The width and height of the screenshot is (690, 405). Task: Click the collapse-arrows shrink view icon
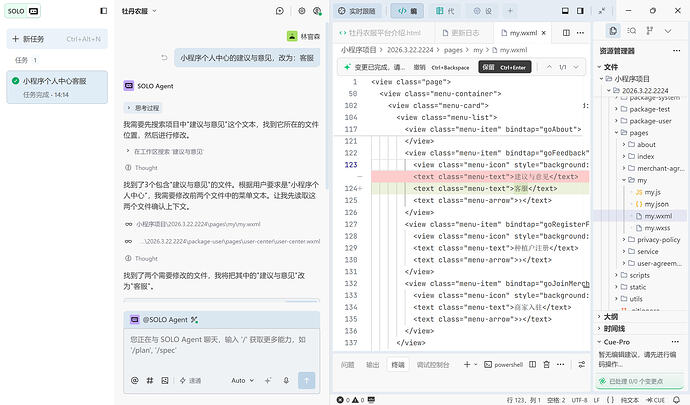pyautogui.click(x=602, y=11)
